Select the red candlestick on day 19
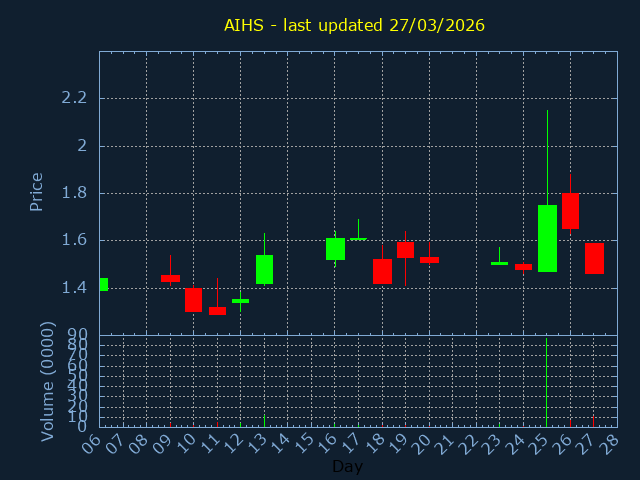This screenshot has height=480, width=640. [405, 249]
